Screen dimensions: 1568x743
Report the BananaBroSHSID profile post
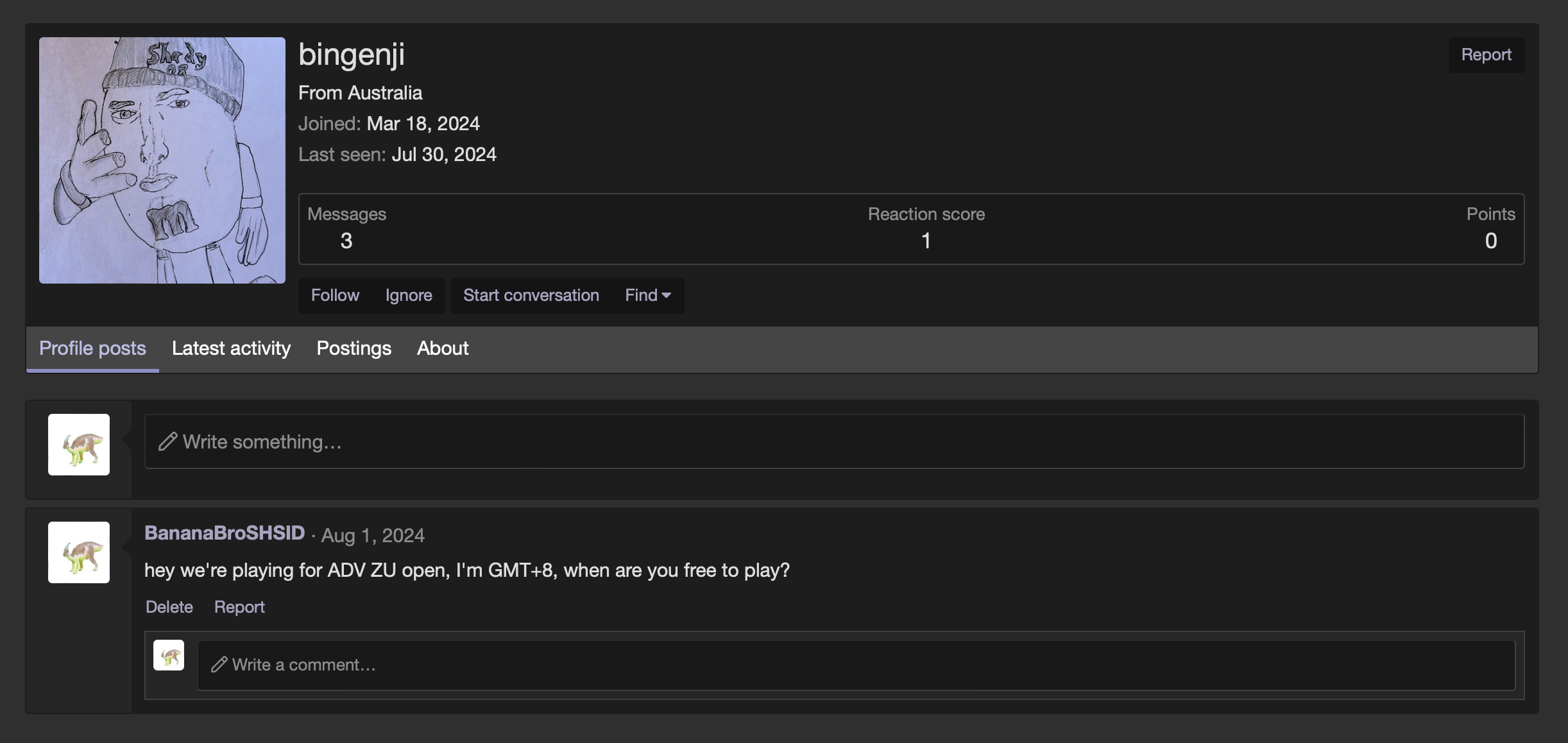point(239,607)
